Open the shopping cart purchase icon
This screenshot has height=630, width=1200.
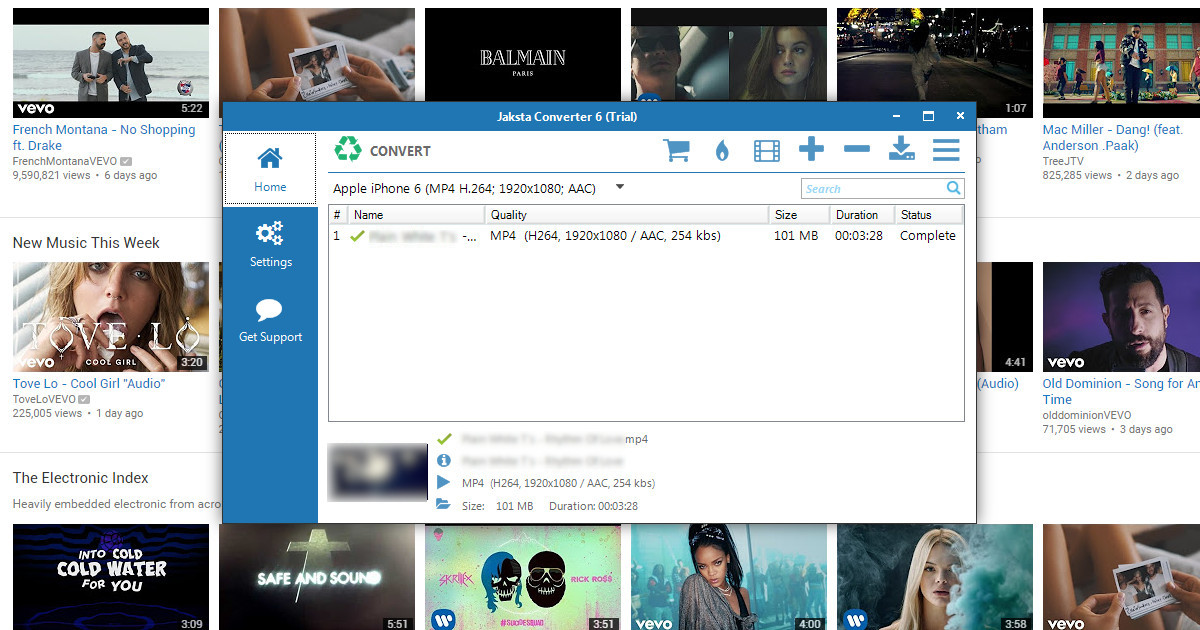tap(677, 151)
